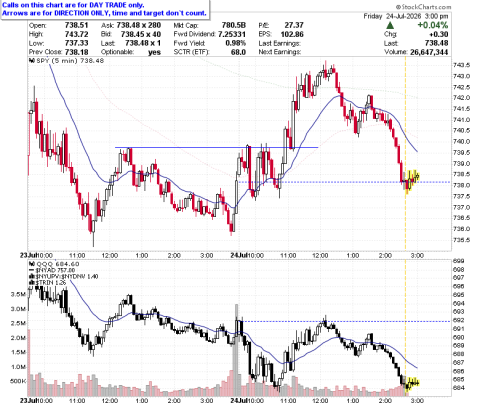This screenshot has width=480, height=406.
Task: Click the Ask quote 738.48 x 280
Action: pyautogui.click(x=139, y=25)
